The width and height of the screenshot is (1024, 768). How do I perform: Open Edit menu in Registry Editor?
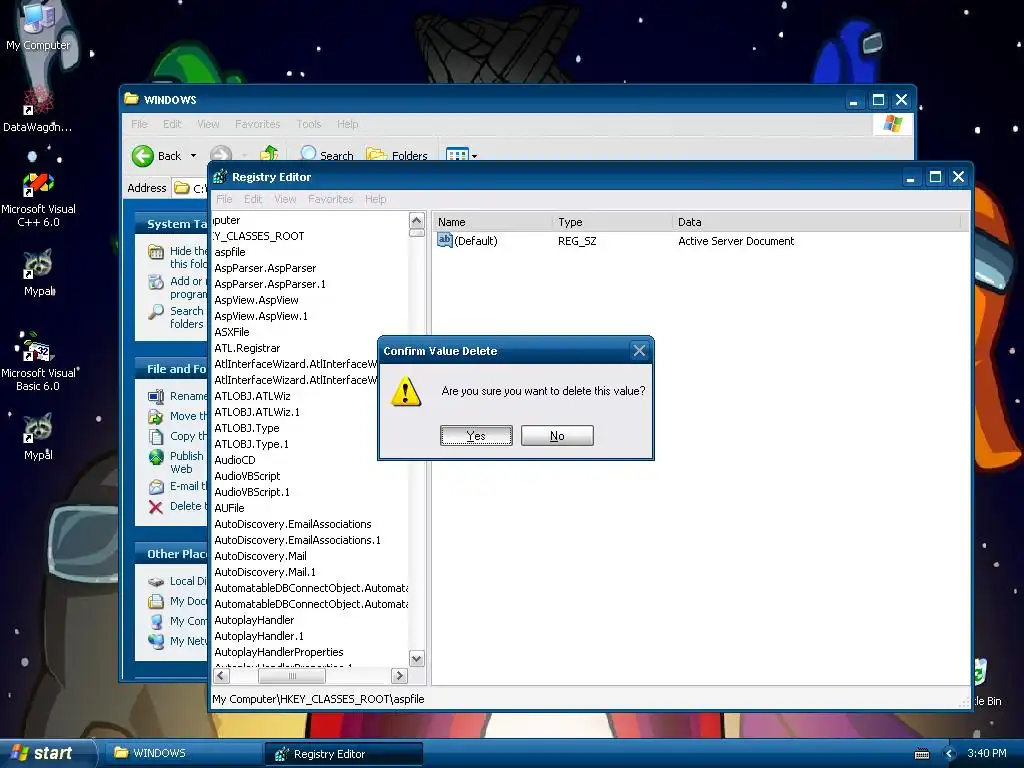tap(253, 199)
